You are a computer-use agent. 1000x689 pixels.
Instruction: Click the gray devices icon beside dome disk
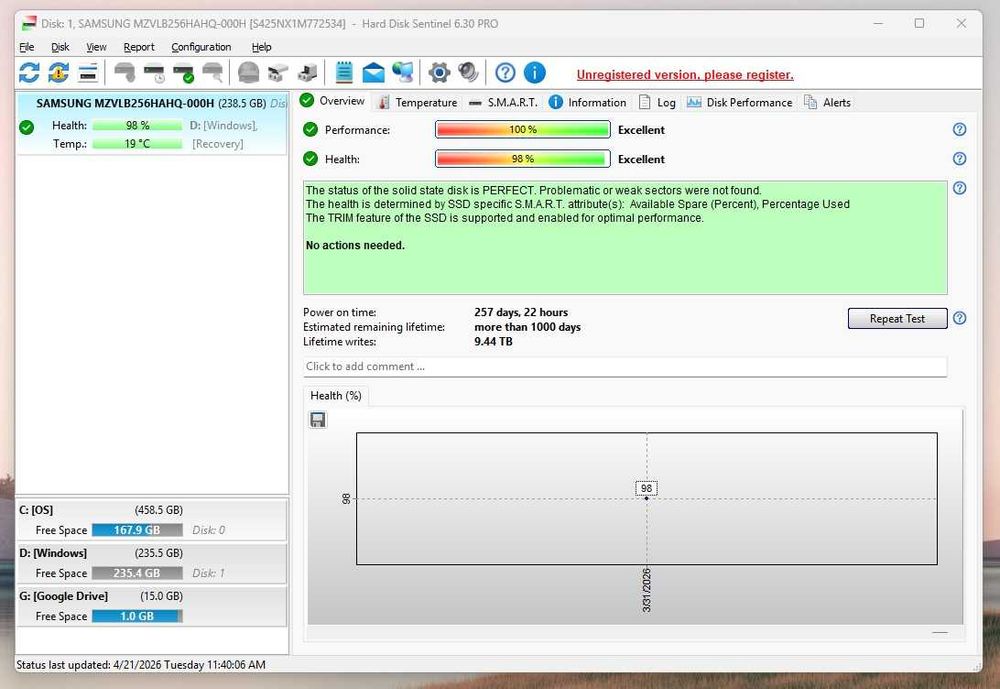[278, 73]
